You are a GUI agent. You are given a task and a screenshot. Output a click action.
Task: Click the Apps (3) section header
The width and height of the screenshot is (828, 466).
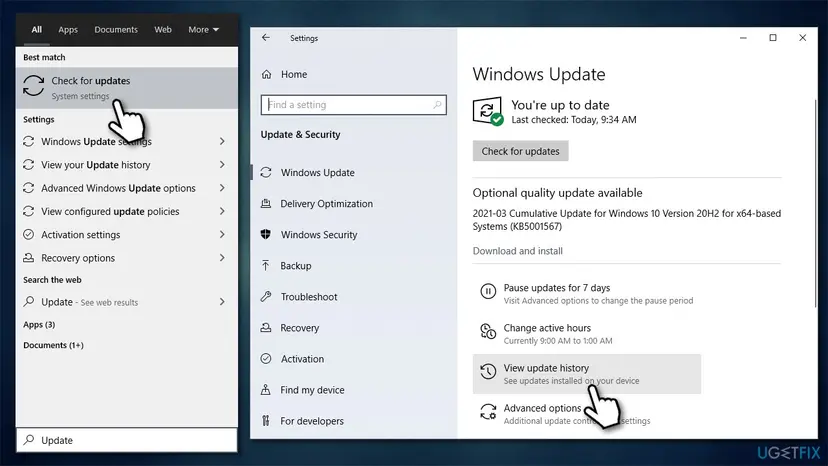point(39,324)
